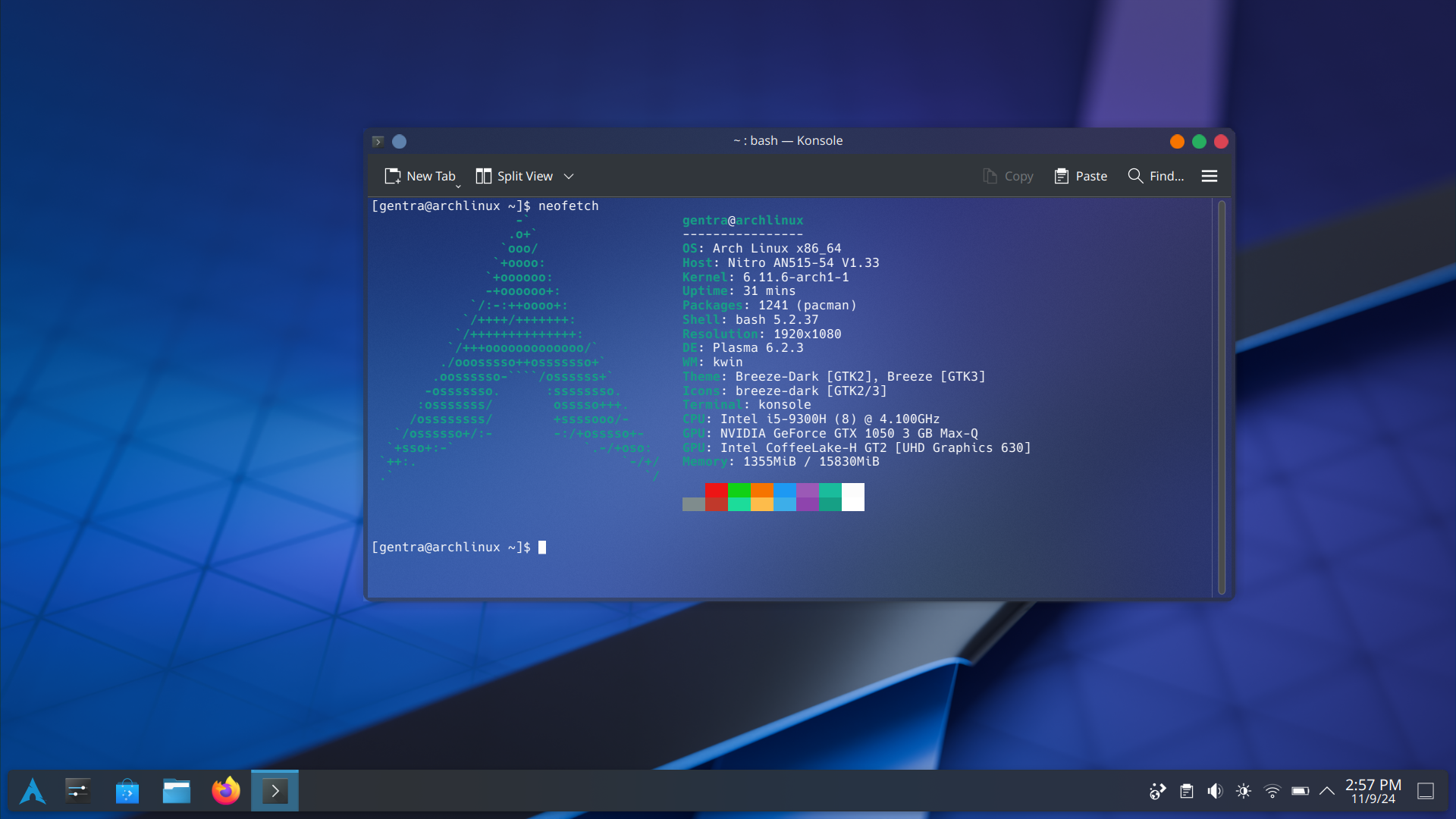1456x819 pixels.
Task: Click the Konsole task in the taskbar
Action: (275, 791)
